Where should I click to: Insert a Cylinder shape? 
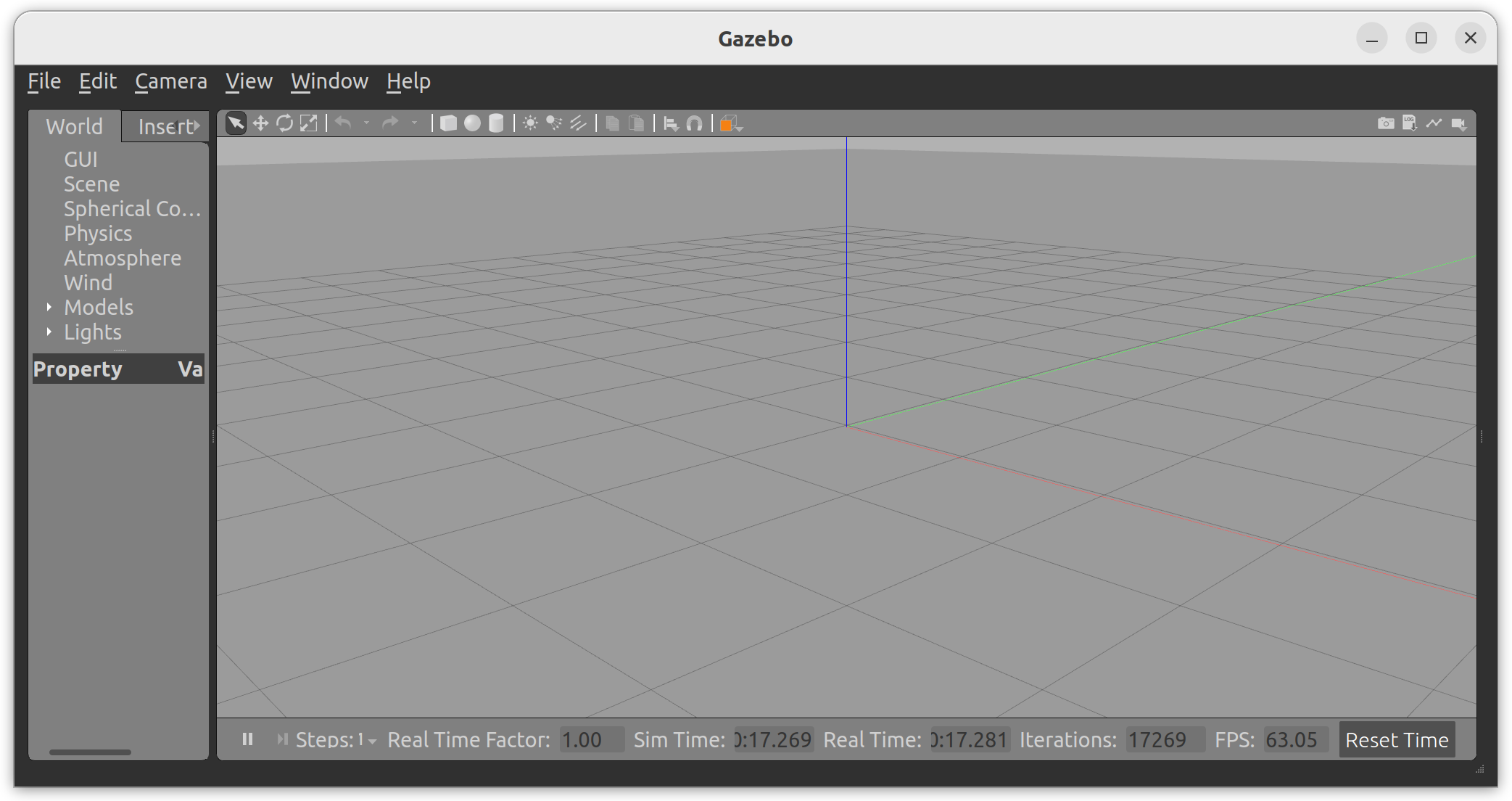pos(496,123)
